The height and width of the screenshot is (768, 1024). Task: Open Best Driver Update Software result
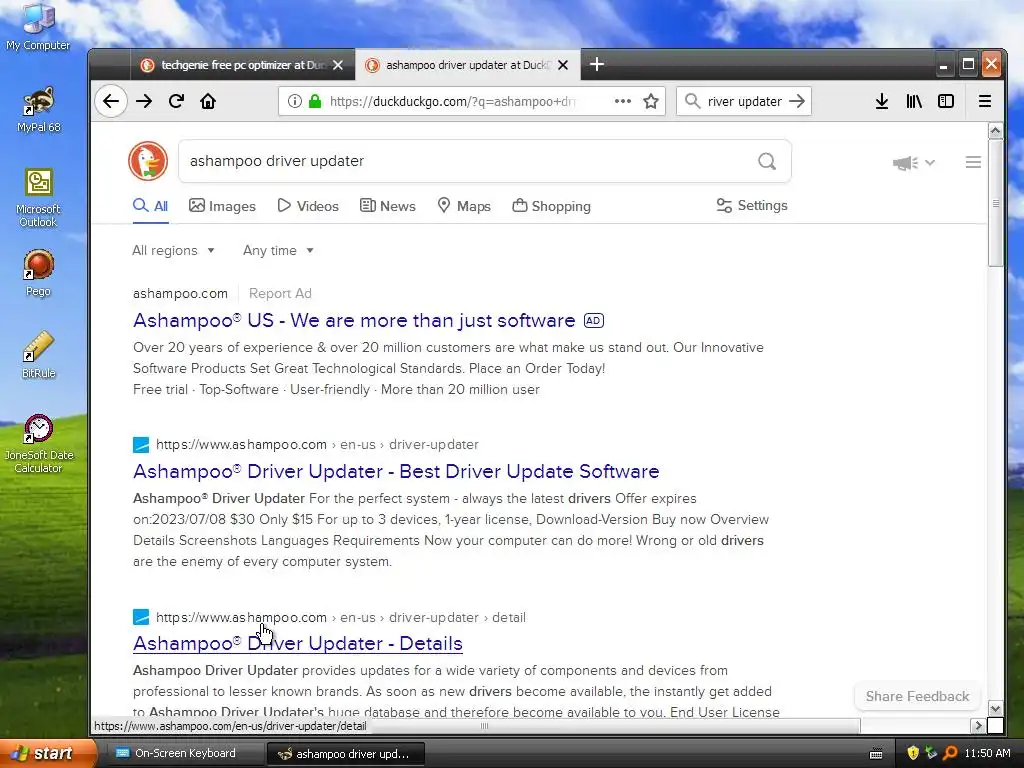pyautogui.click(x=396, y=471)
